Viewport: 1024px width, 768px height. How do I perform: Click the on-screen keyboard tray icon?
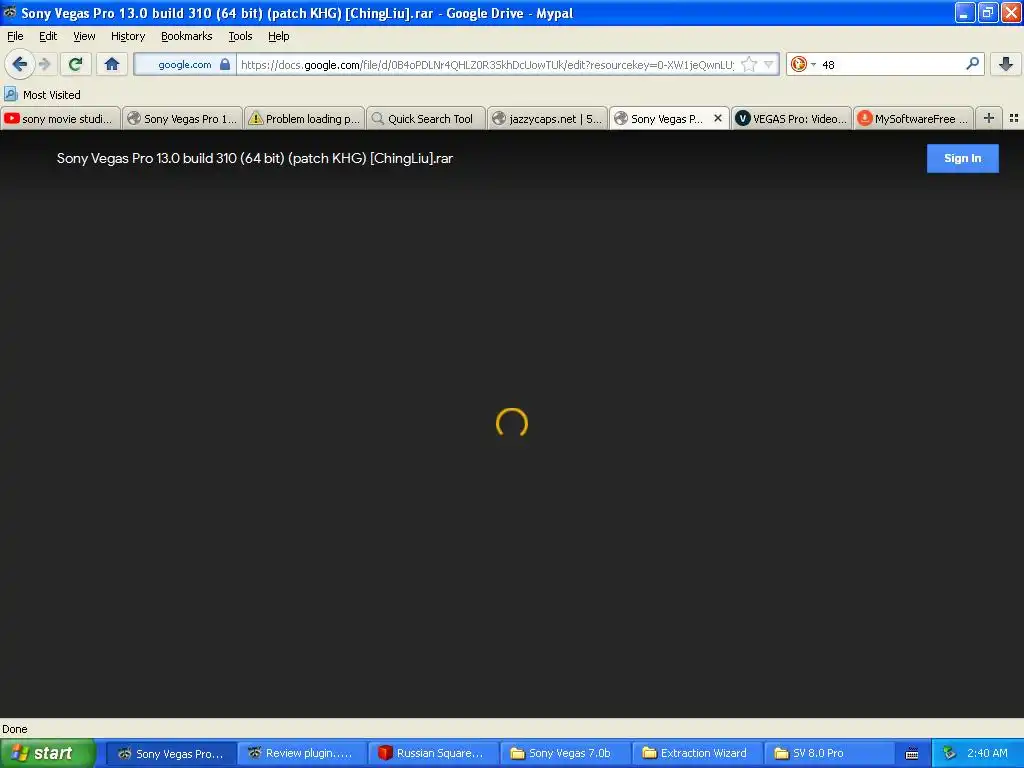(912, 754)
